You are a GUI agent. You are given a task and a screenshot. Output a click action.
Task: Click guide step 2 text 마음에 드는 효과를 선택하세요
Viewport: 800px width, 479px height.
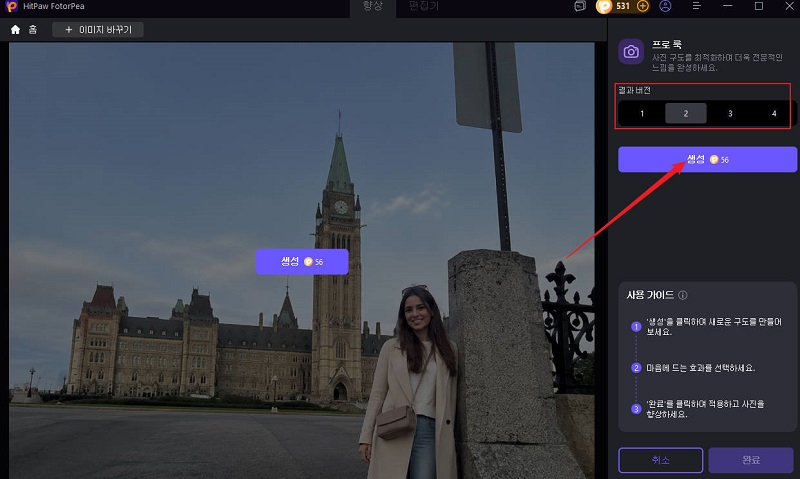(x=700, y=368)
